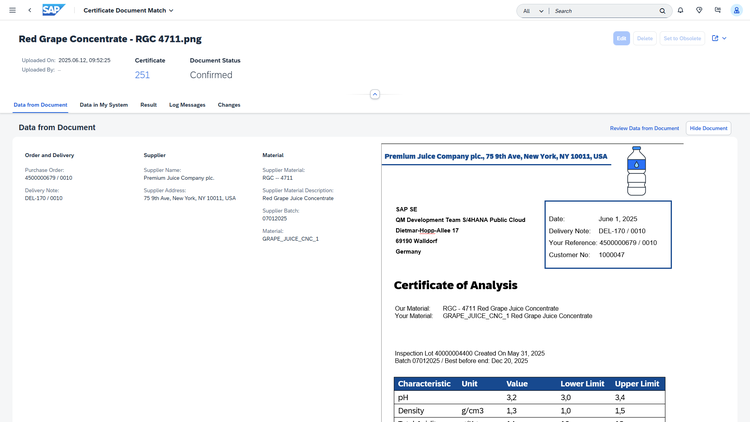This screenshot has height=422, width=750.
Task: Click supplier batch value 07012025
Action: [275, 219]
